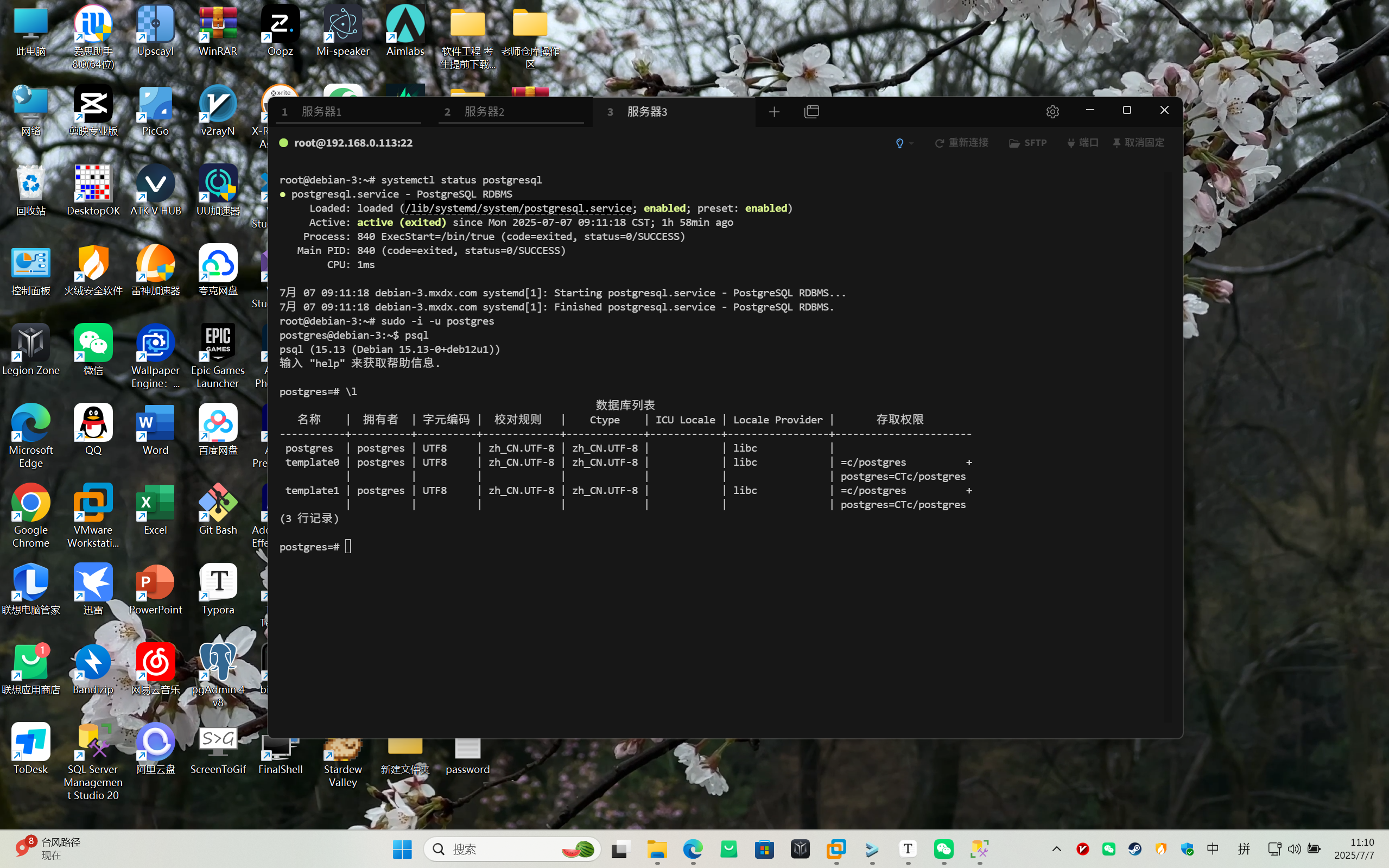Screen dimensions: 1389x868
Task: Click 重新连接 to reconnect the session
Action: (x=962, y=143)
